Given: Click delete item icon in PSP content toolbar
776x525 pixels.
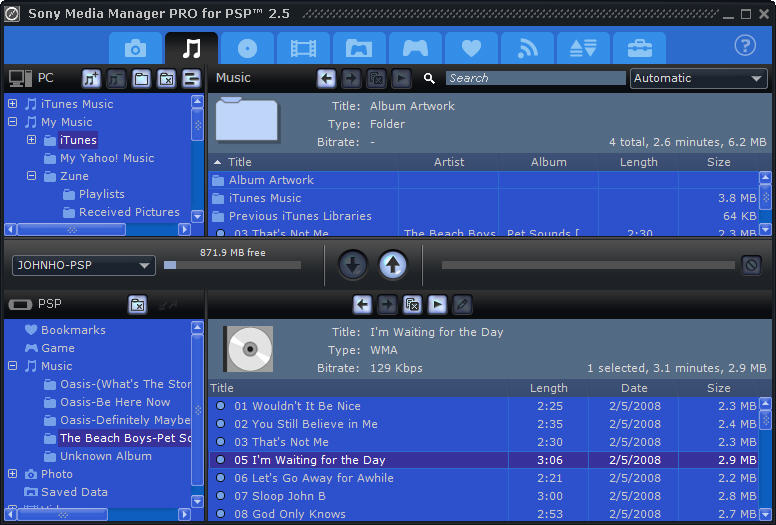Looking at the screenshot, I should coord(412,304).
